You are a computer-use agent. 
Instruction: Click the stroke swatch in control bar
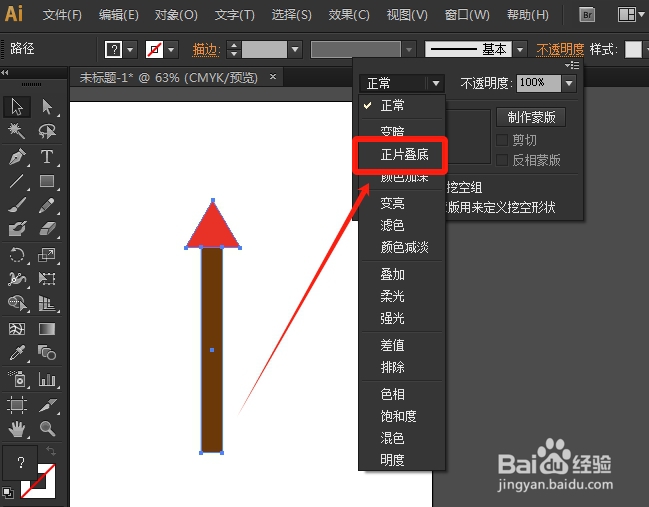click(154, 50)
